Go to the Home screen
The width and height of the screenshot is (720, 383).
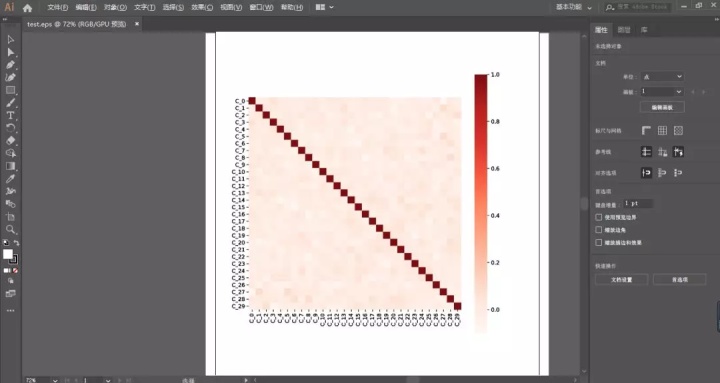[28, 8]
